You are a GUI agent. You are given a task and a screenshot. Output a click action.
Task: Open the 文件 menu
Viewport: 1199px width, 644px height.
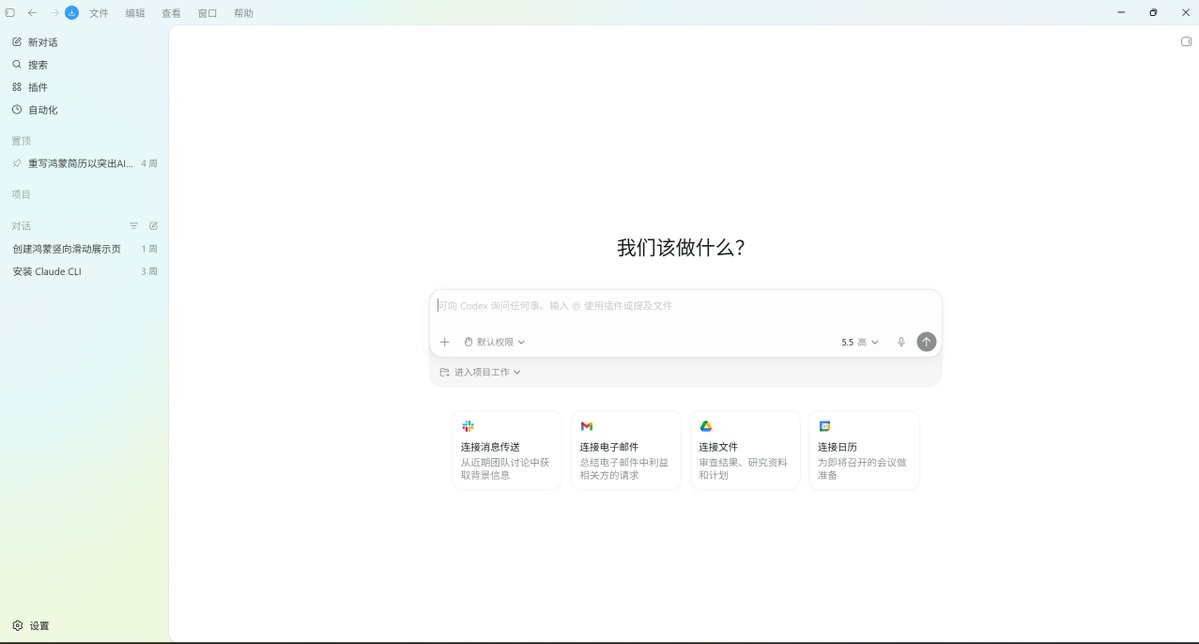[99, 13]
